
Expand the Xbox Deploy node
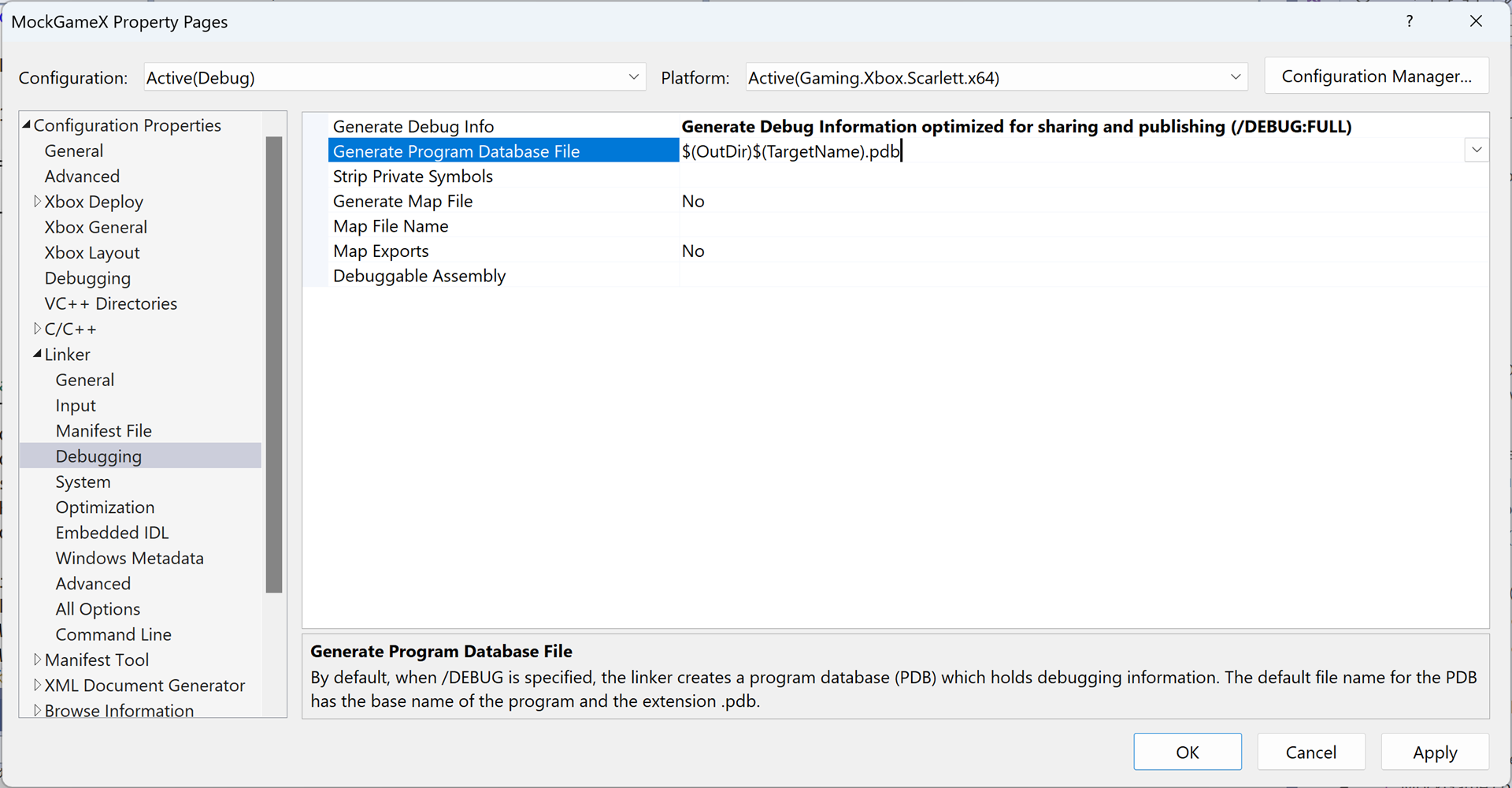click(37, 201)
